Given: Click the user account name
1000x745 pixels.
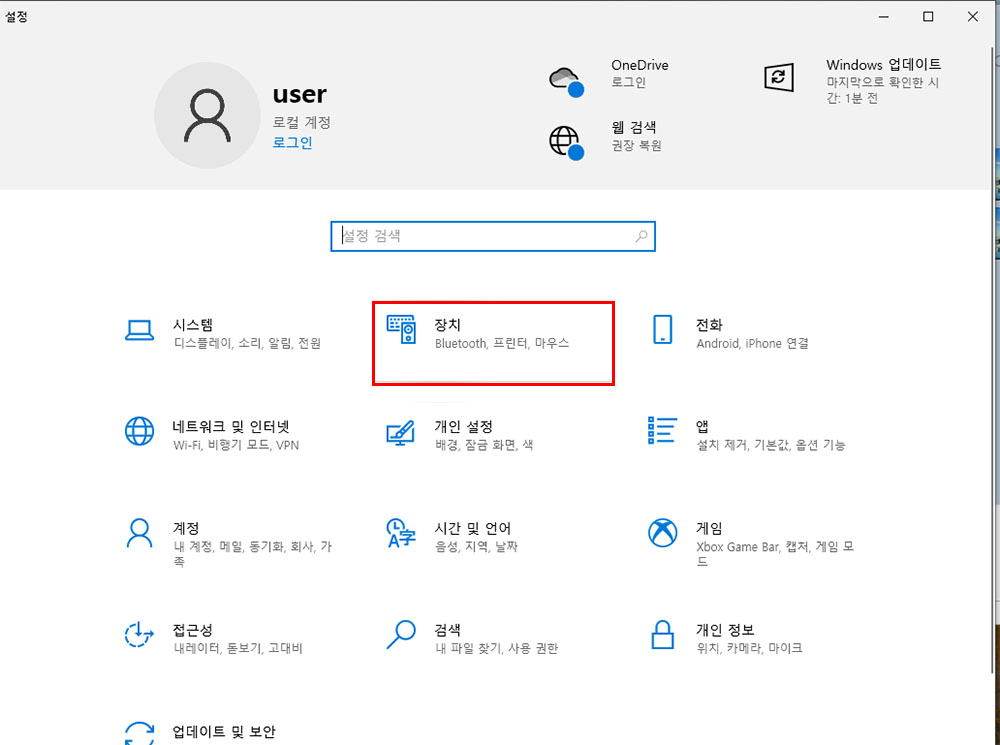Looking at the screenshot, I should (300, 95).
